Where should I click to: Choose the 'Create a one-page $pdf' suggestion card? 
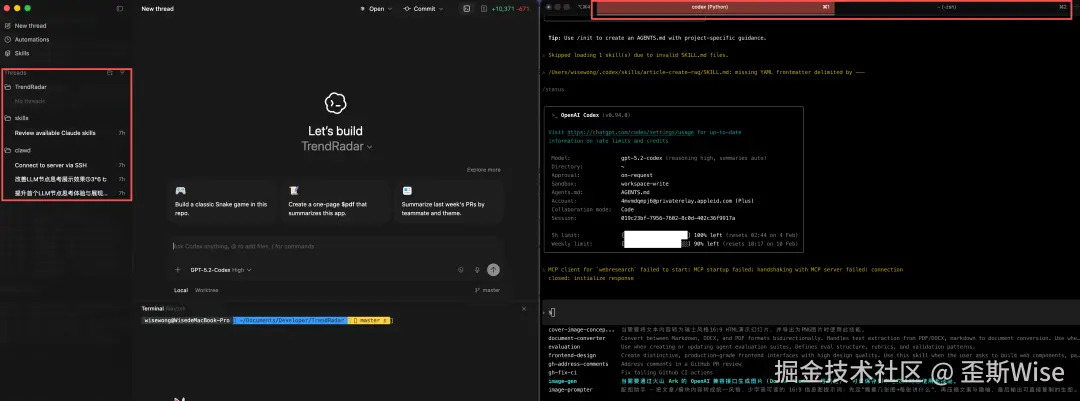pyautogui.click(x=335, y=201)
